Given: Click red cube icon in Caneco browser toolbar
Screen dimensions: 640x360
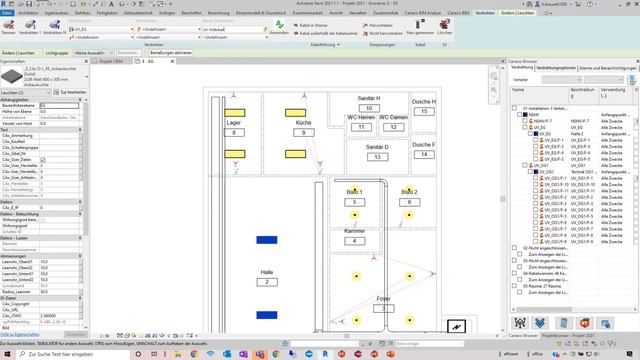Looking at the screenshot, I should pyautogui.click(x=584, y=323).
